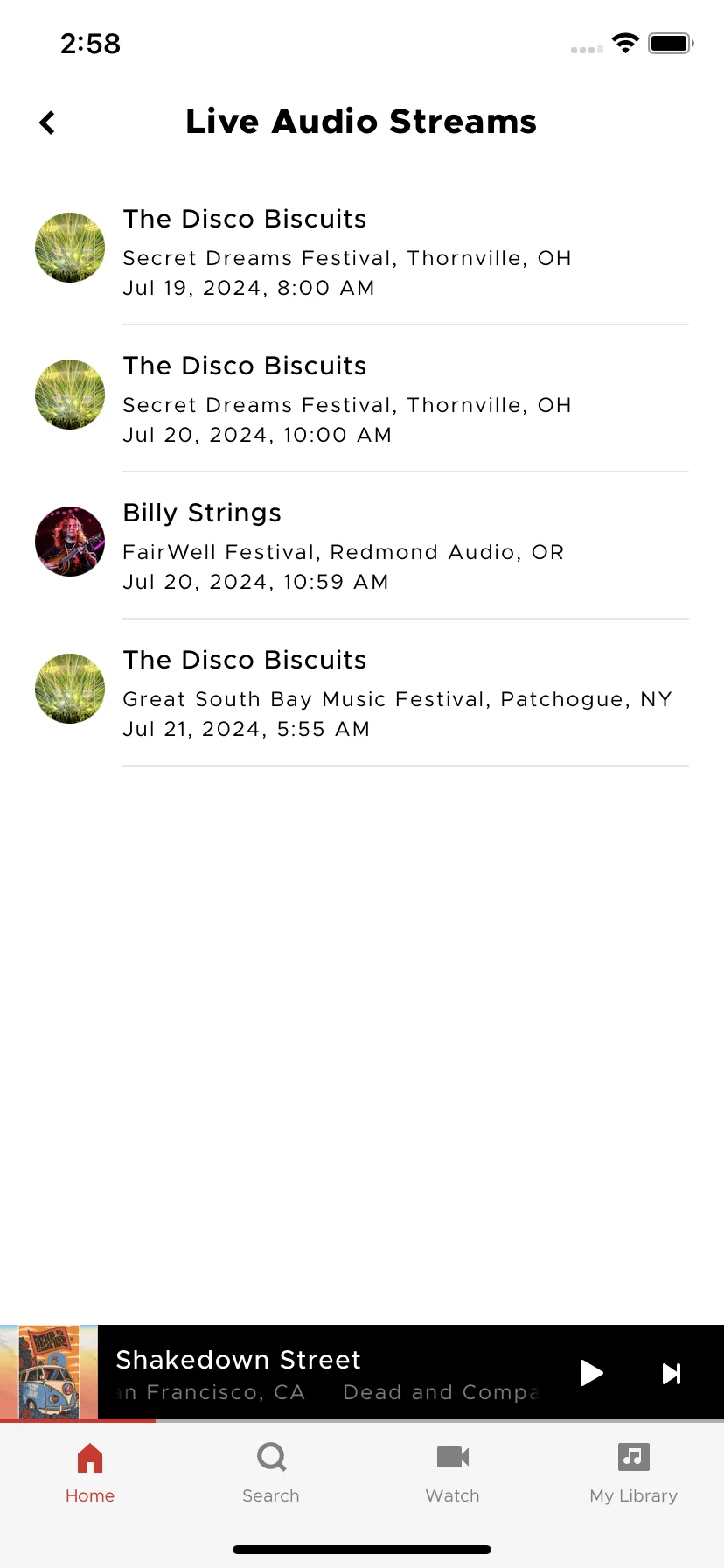Tap the Jul 21 Disco Biscuits avatar

pyautogui.click(x=70, y=689)
